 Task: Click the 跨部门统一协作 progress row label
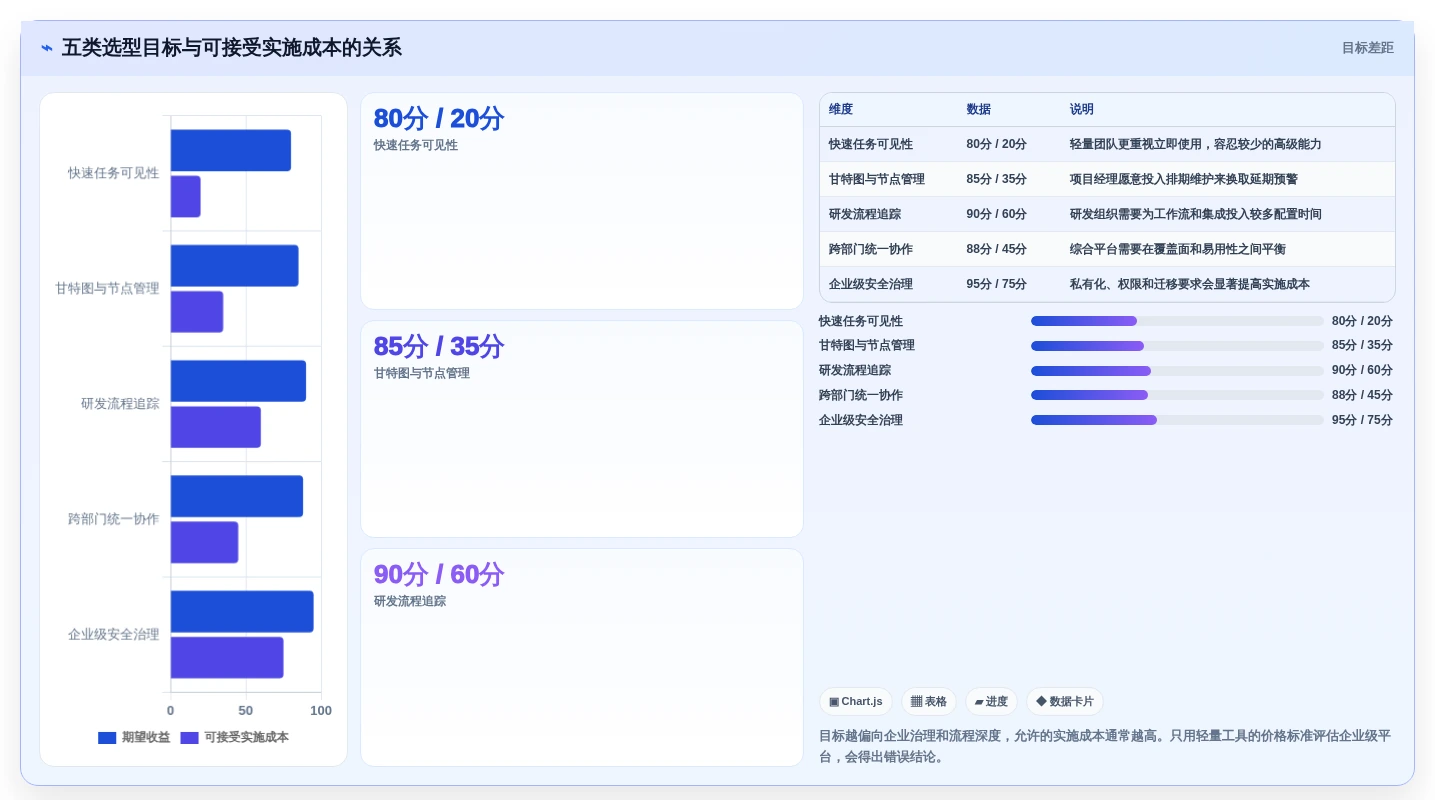861,395
